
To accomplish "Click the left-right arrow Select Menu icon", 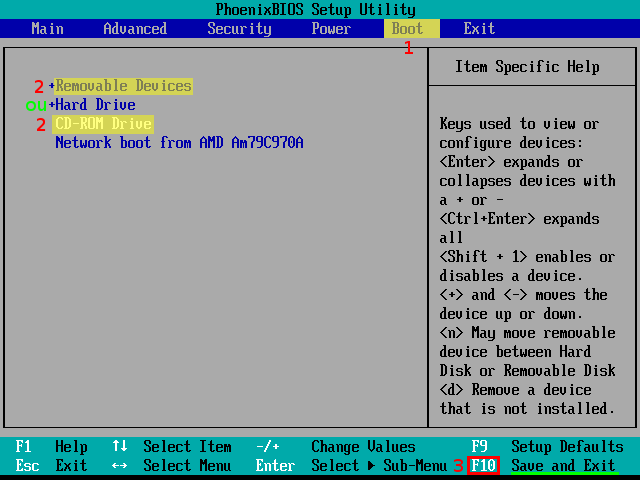I will pyautogui.click(x=119, y=466).
